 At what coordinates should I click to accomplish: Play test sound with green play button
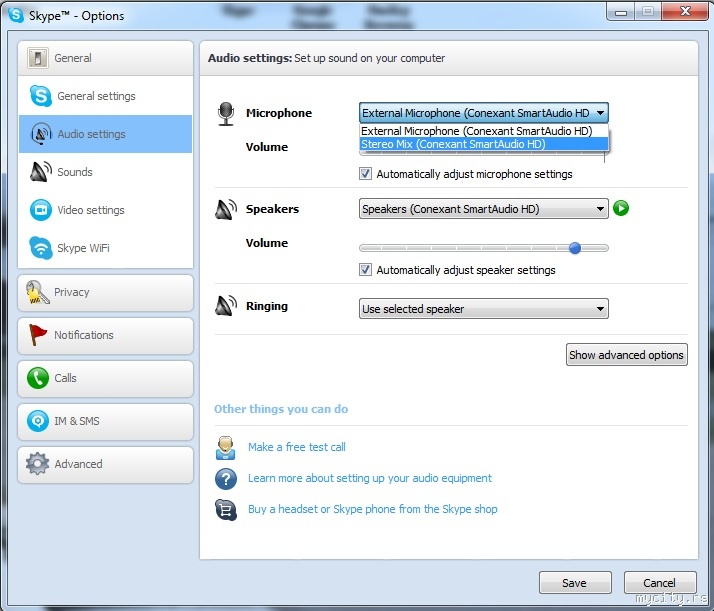tap(621, 208)
